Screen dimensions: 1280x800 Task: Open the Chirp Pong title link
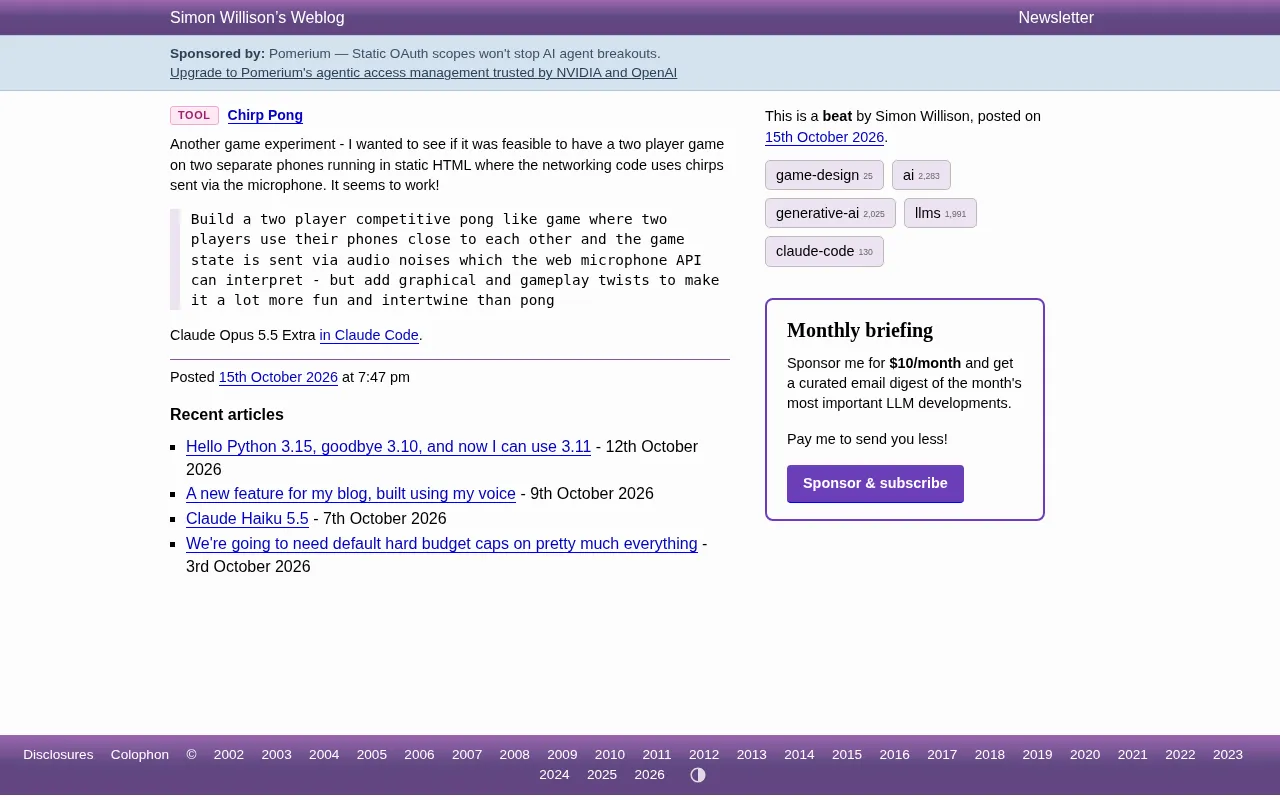click(265, 115)
